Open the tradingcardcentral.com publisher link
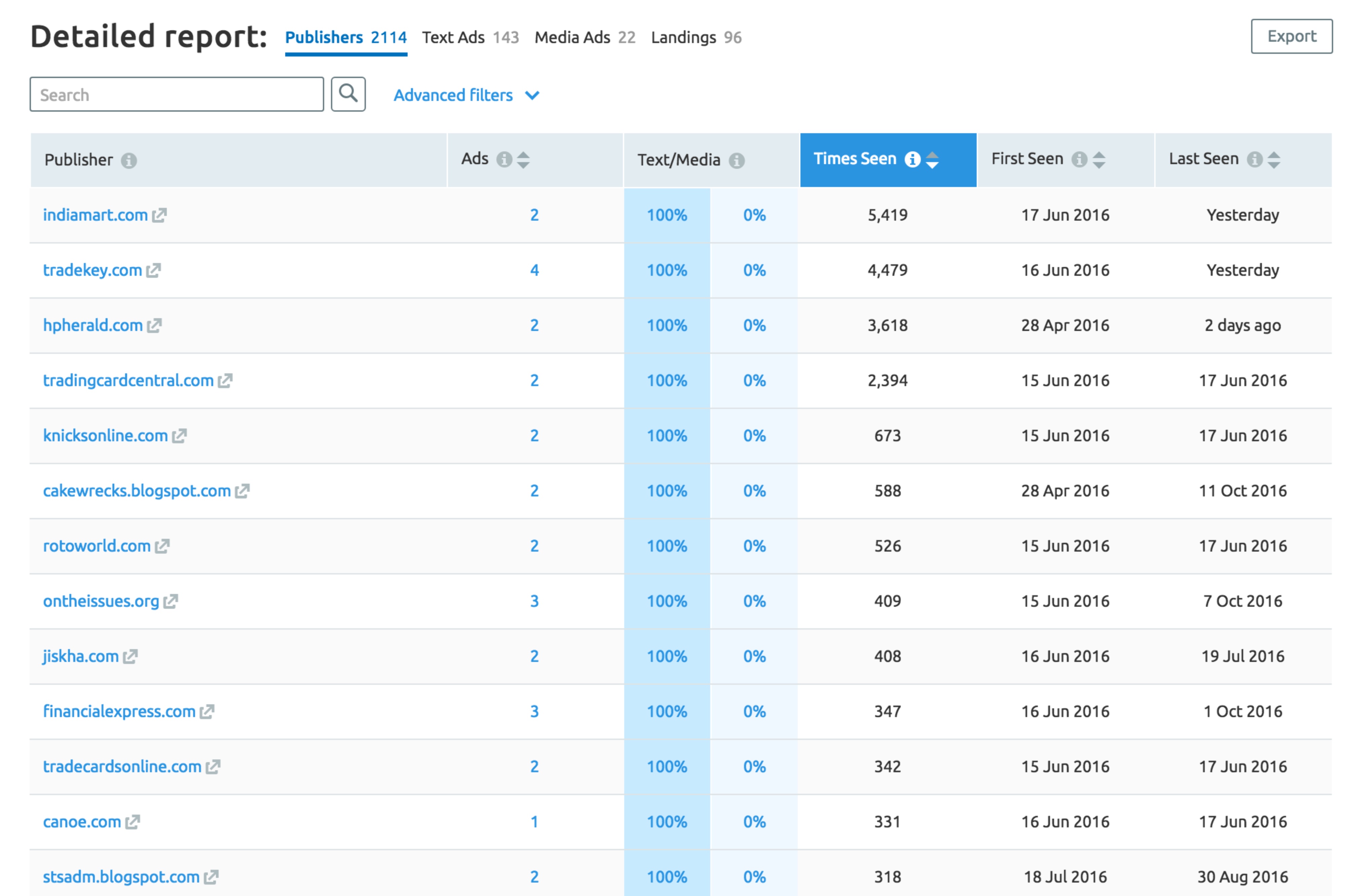The height and width of the screenshot is (896, 1352). coord(128,380)
